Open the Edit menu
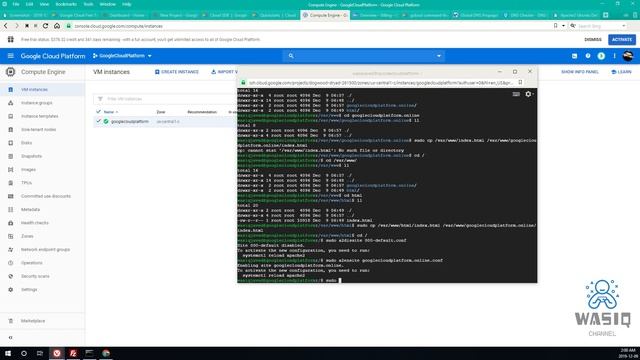Viewport: 640px width, 360px height. pos(29,4)
